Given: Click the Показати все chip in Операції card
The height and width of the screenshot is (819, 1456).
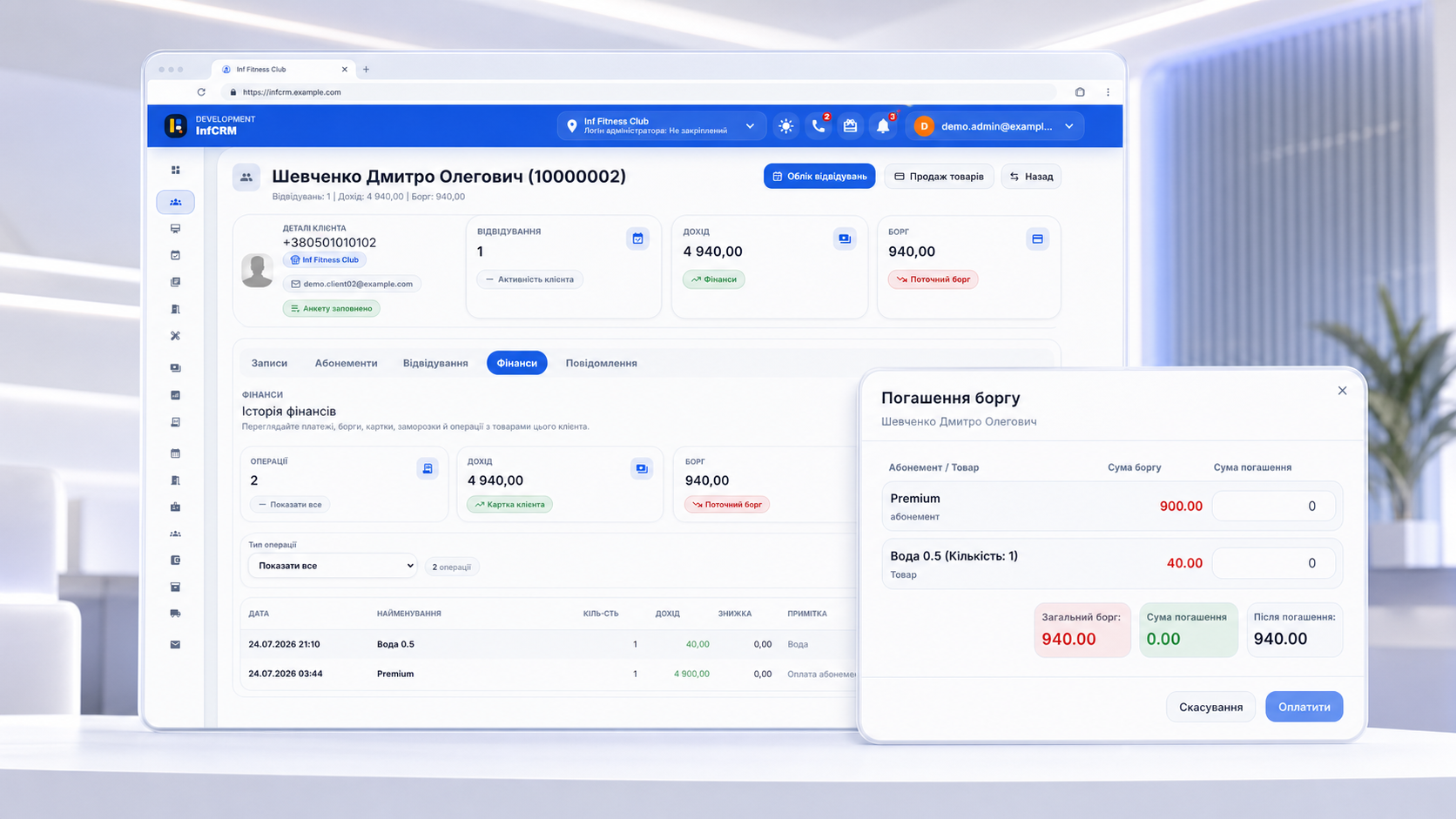Looking at the screenshot, I should pos(290,505).
